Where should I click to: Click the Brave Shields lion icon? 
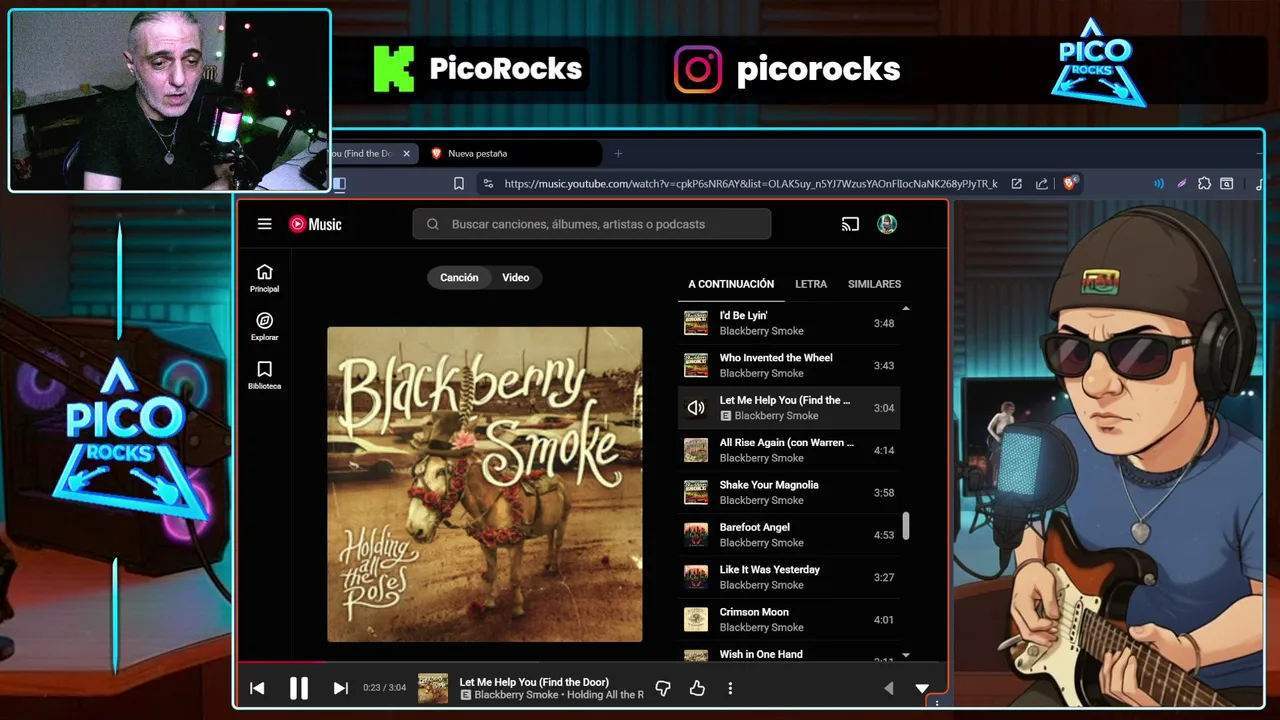[1069, 183]
